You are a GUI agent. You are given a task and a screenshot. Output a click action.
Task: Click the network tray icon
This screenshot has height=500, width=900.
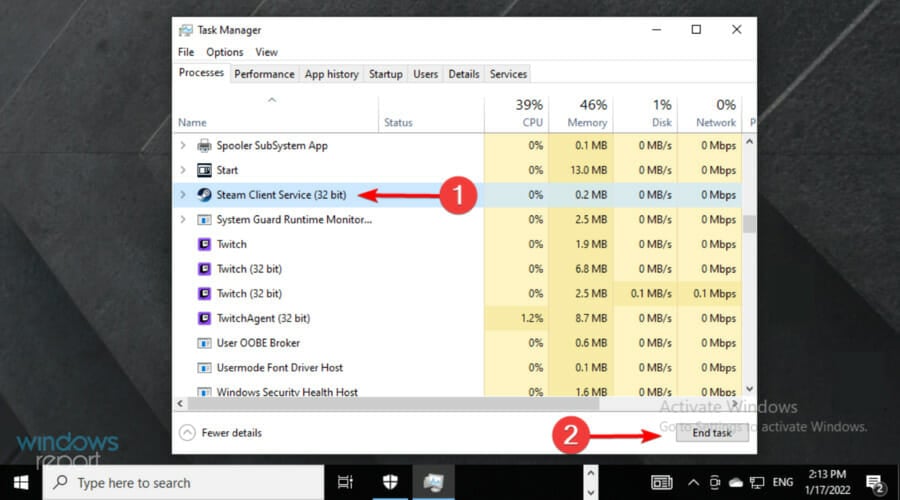pyautogui.click(x=757, y=483)
